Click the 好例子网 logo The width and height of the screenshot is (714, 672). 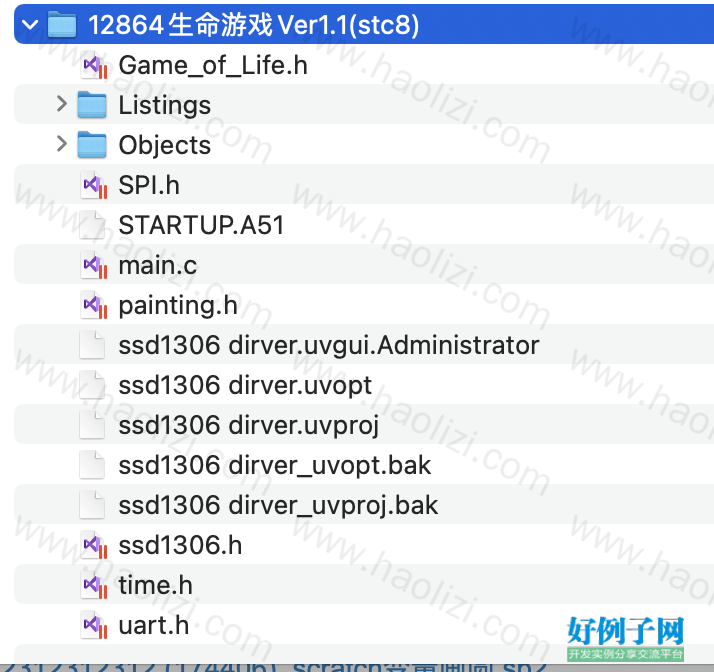(x=626, y=638)
